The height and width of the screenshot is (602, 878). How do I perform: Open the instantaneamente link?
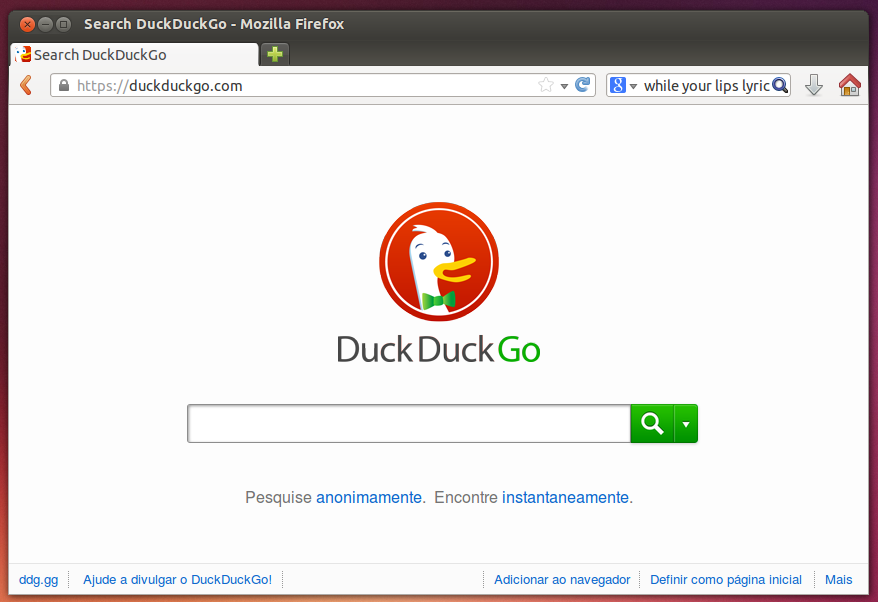coord(565,497)
